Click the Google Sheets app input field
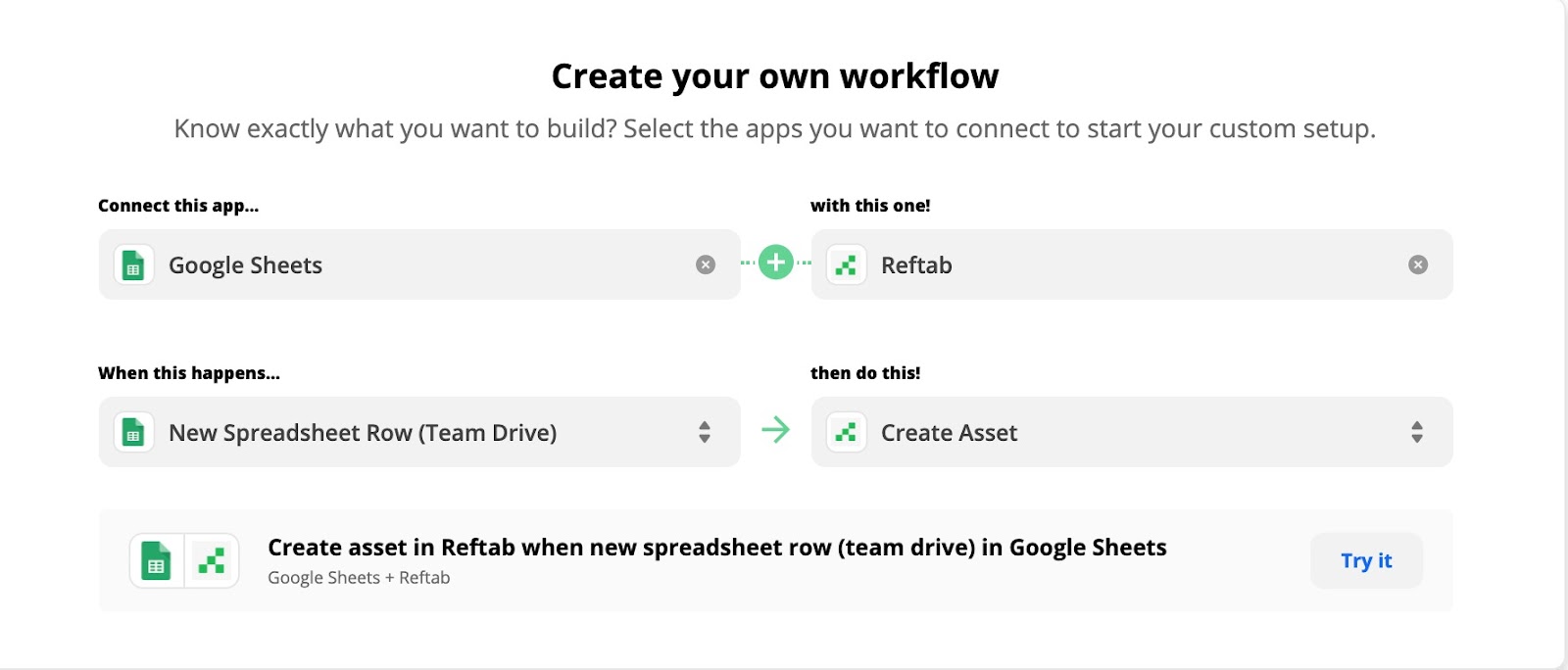Image resolution: width=1568 pixels, height=670 pixels. (419, 264)
